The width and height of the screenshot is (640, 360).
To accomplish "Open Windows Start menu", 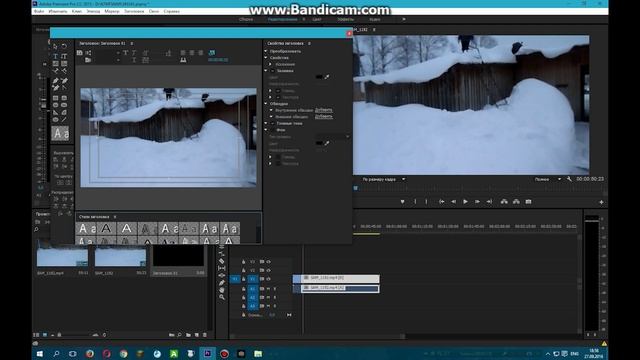I will coord(40,353).
